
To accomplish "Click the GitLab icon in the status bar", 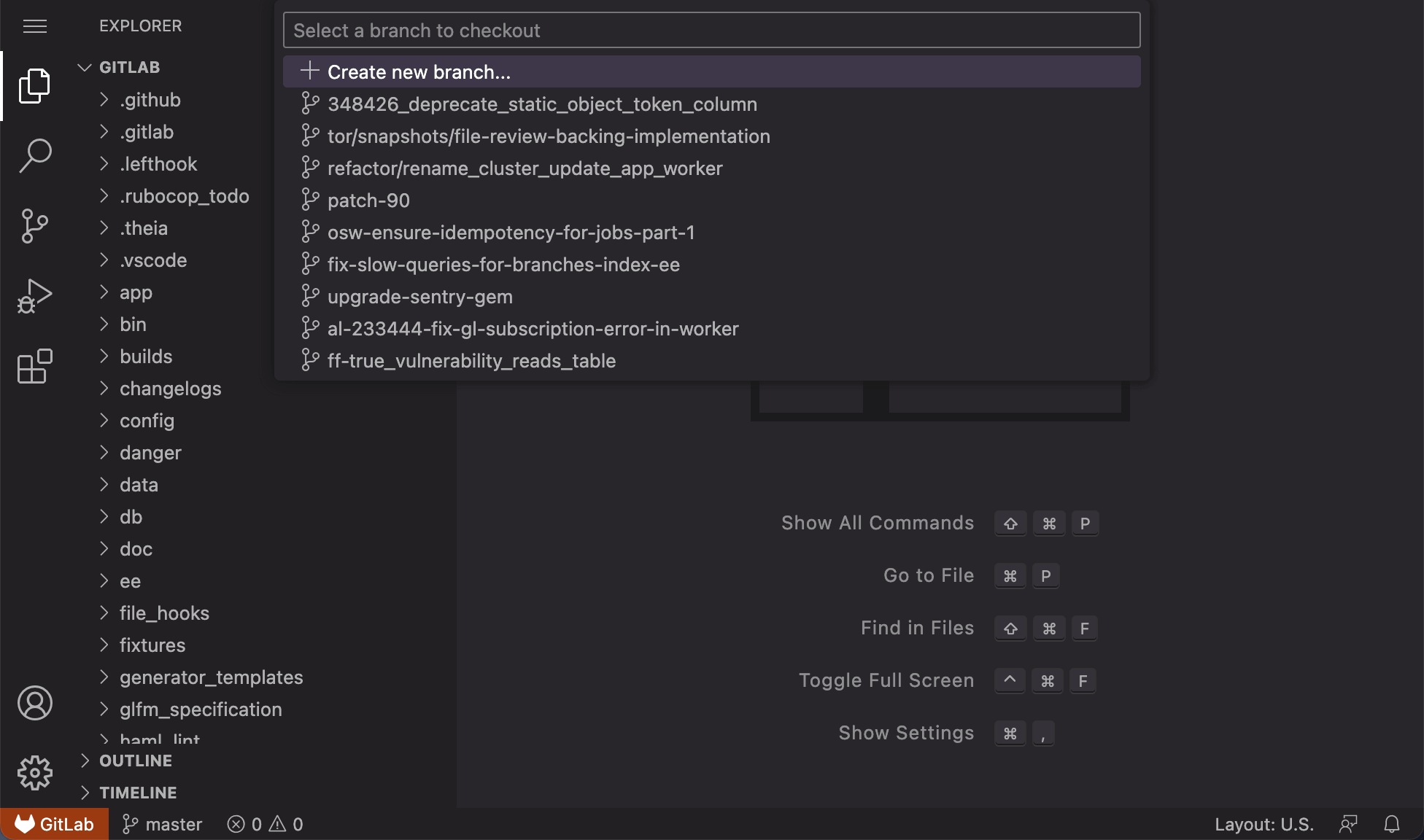I will [55, 823].
